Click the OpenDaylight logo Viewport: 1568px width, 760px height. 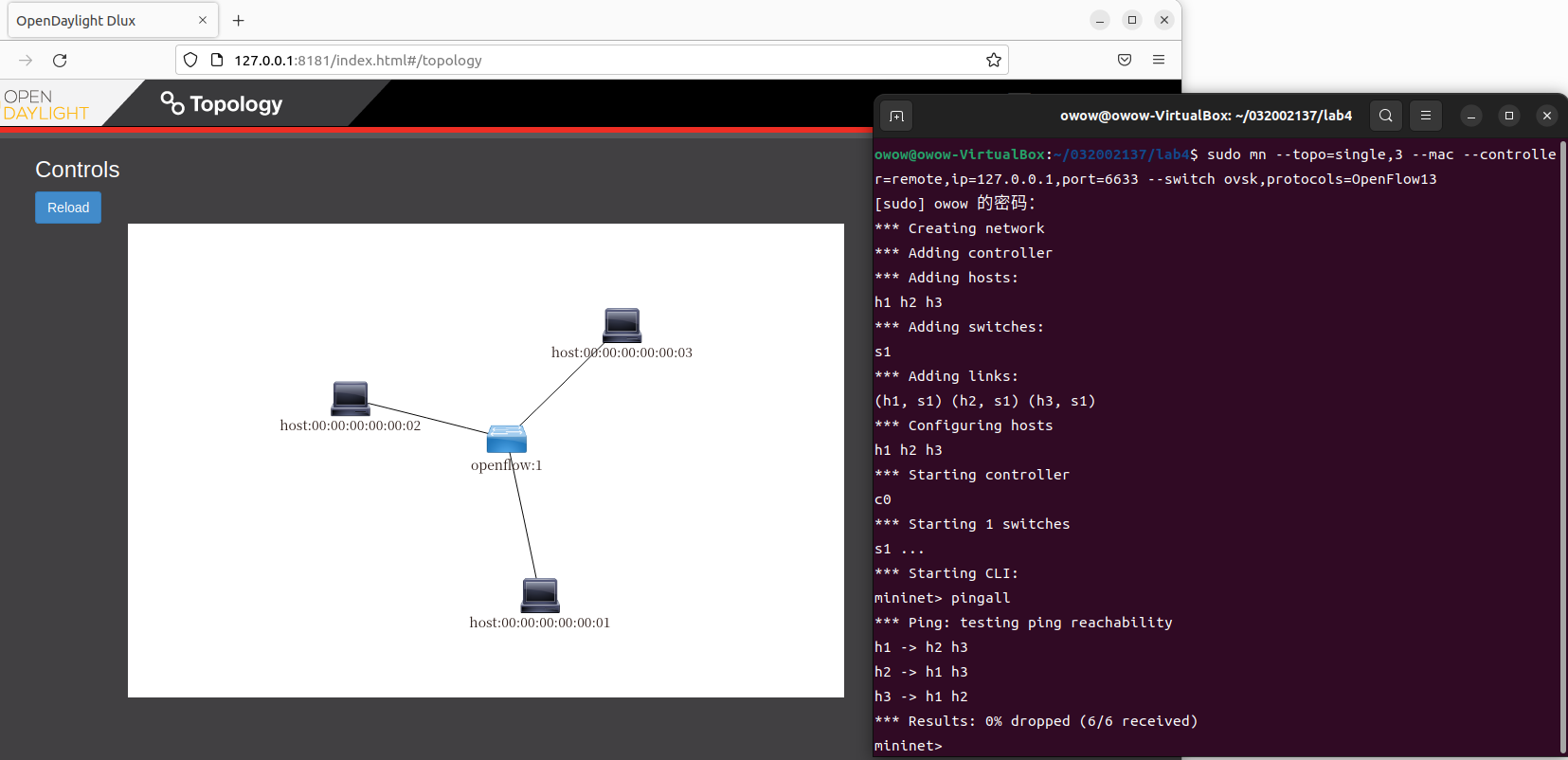point(46,104)
